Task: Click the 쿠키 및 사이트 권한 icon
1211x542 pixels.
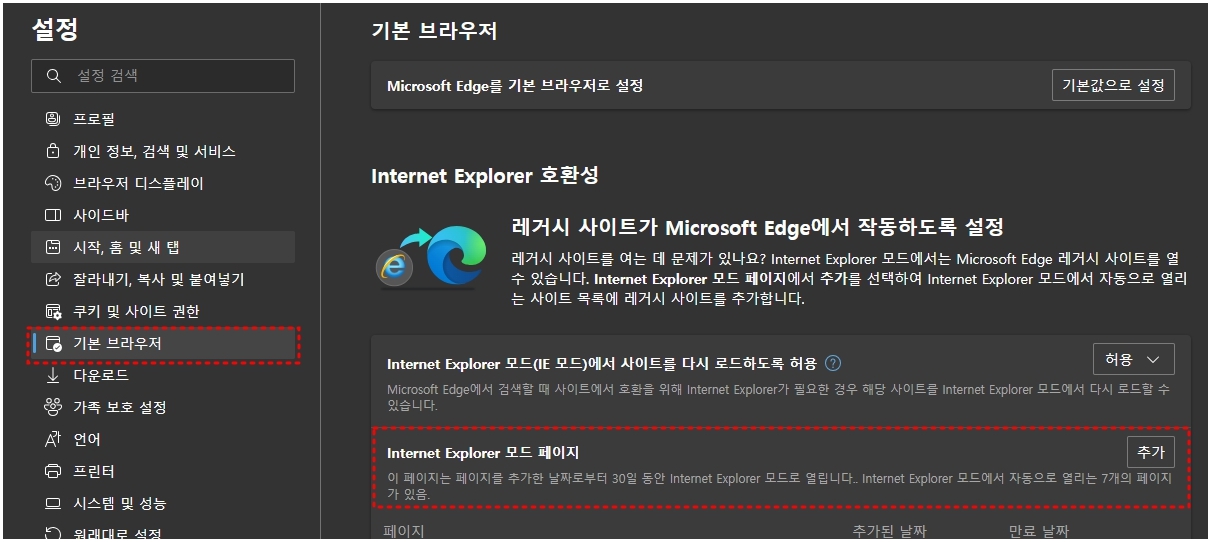Action: coord(53,311)
